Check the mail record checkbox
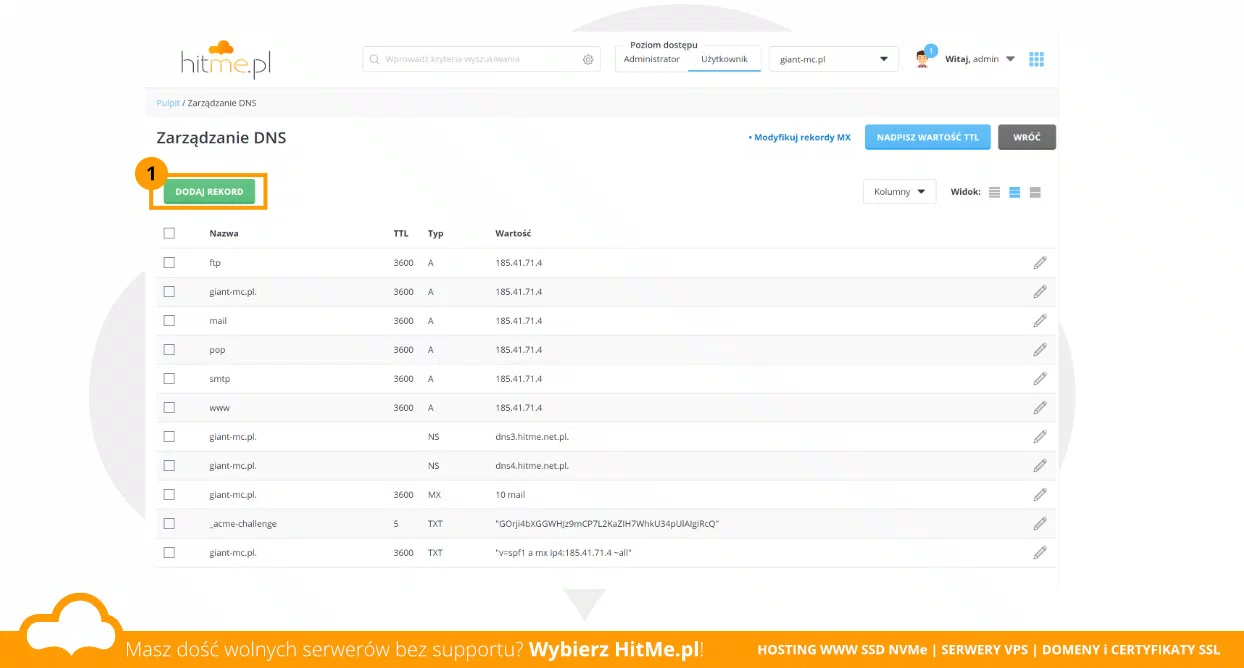 pos(169,320)
